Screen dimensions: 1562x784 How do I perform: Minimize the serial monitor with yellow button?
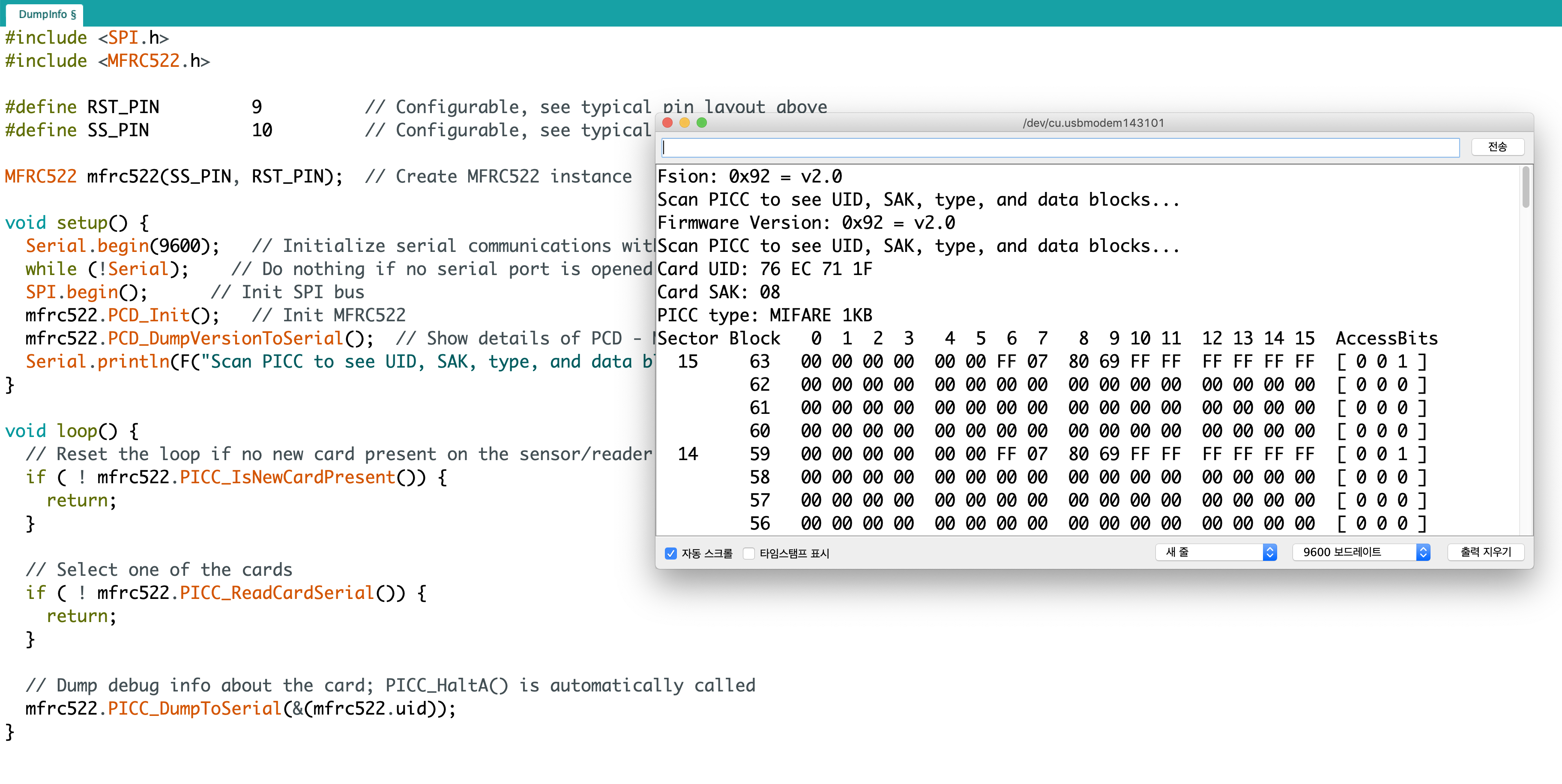(x=685, y=123)
